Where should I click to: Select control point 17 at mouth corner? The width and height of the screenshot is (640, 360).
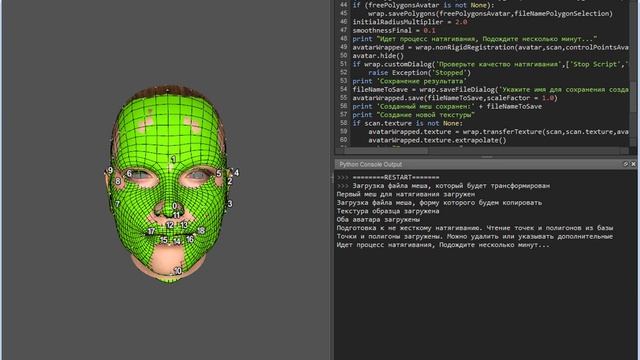(x=151, y=231)
